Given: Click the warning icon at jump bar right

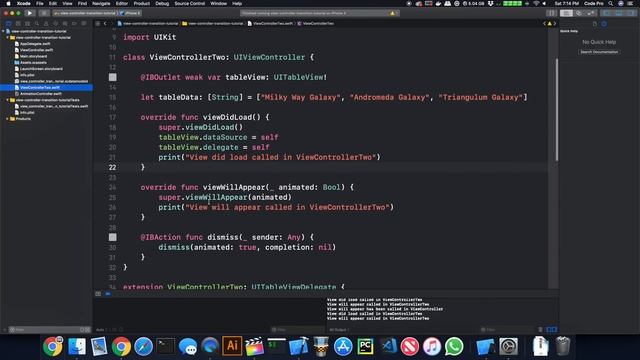Looking at the screenshot, I should (x=549, y=24).
